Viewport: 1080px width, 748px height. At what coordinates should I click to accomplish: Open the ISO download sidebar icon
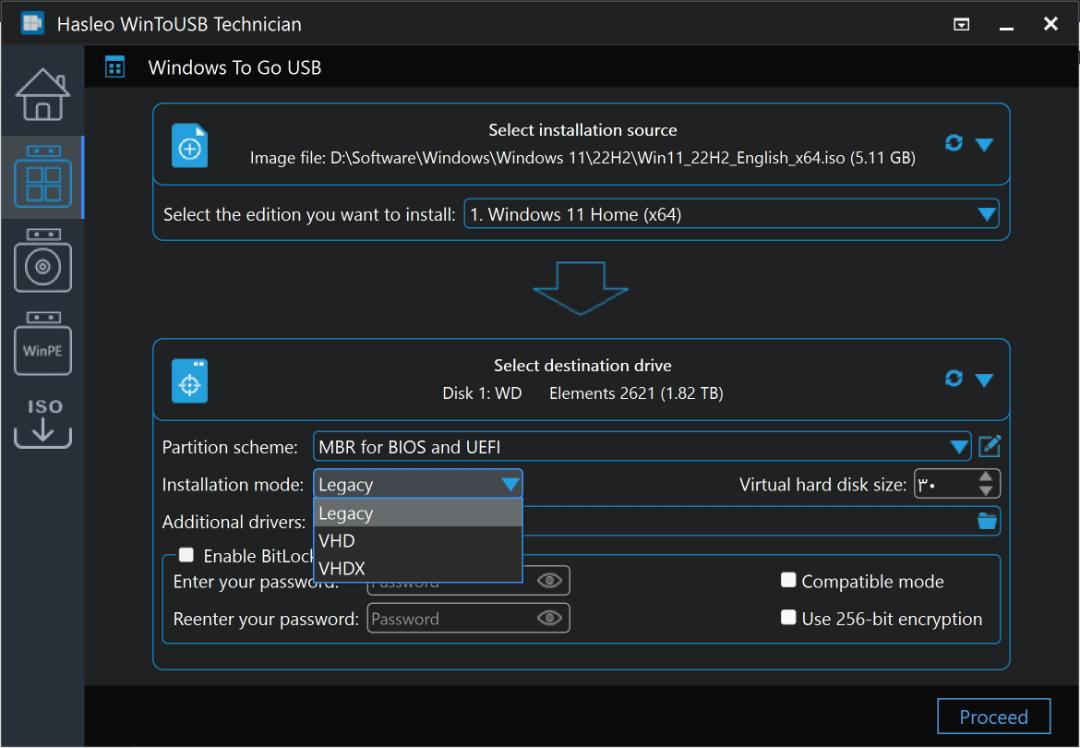(43, 423)
